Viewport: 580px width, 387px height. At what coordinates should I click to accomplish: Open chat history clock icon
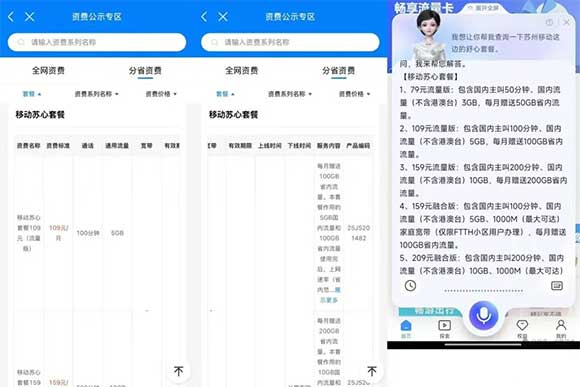point(410,286)
